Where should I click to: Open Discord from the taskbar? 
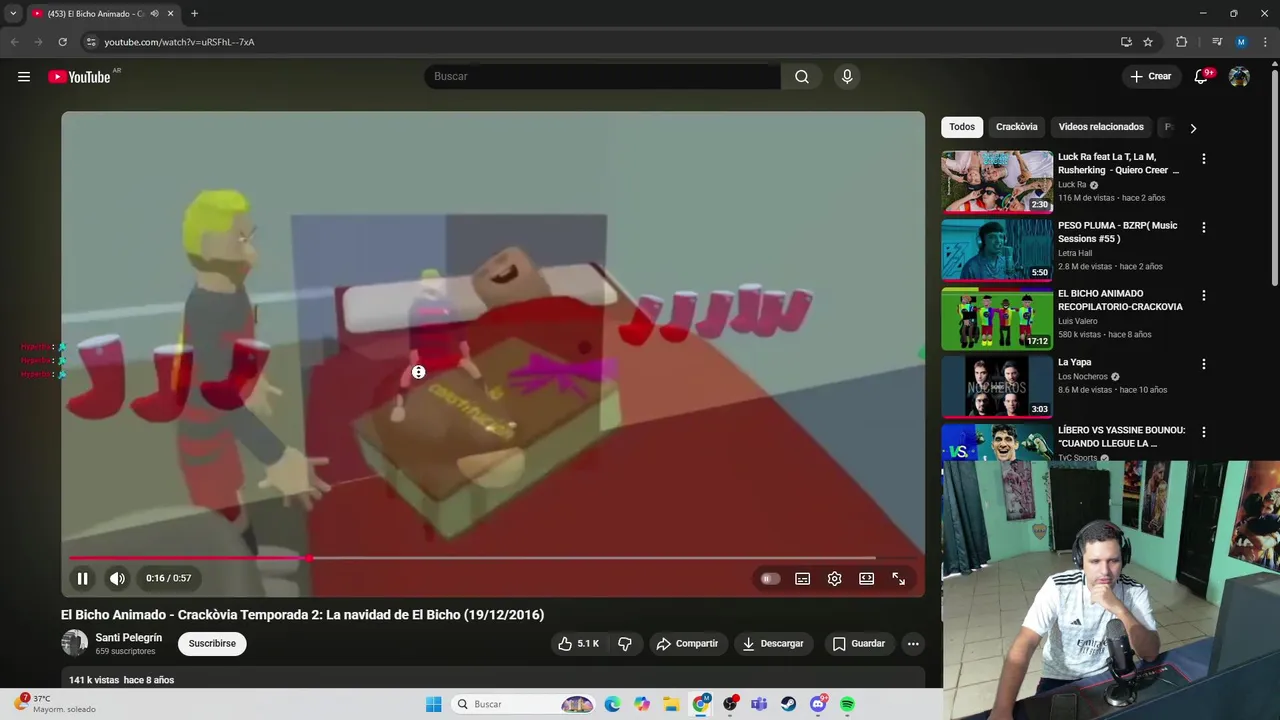pos(818,704)
